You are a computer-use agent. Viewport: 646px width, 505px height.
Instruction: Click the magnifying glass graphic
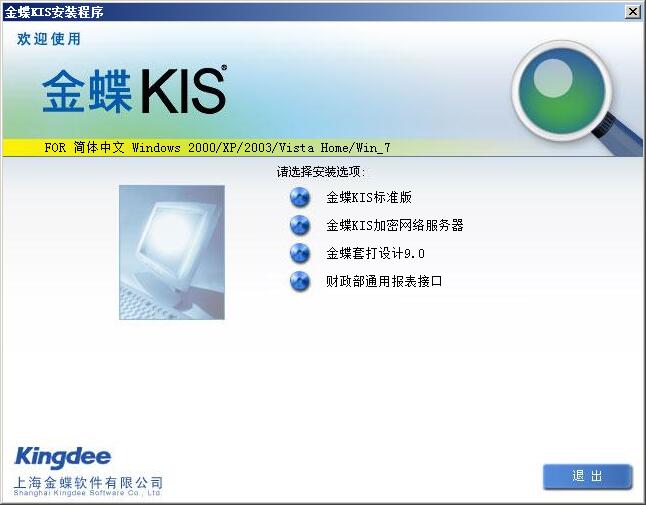tap(573, 97)
